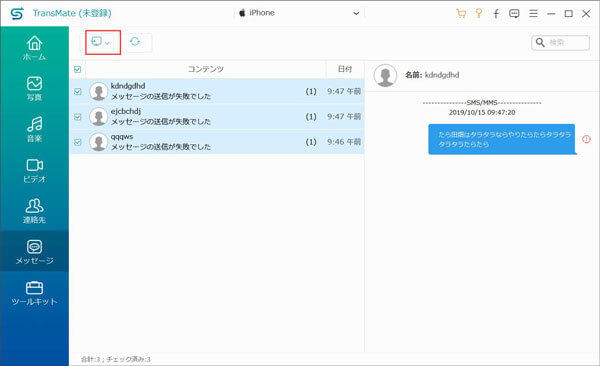The height and width of the screenshot is (366, 600).
Task: Click the qqqws contact avatar
Action: 98,142
